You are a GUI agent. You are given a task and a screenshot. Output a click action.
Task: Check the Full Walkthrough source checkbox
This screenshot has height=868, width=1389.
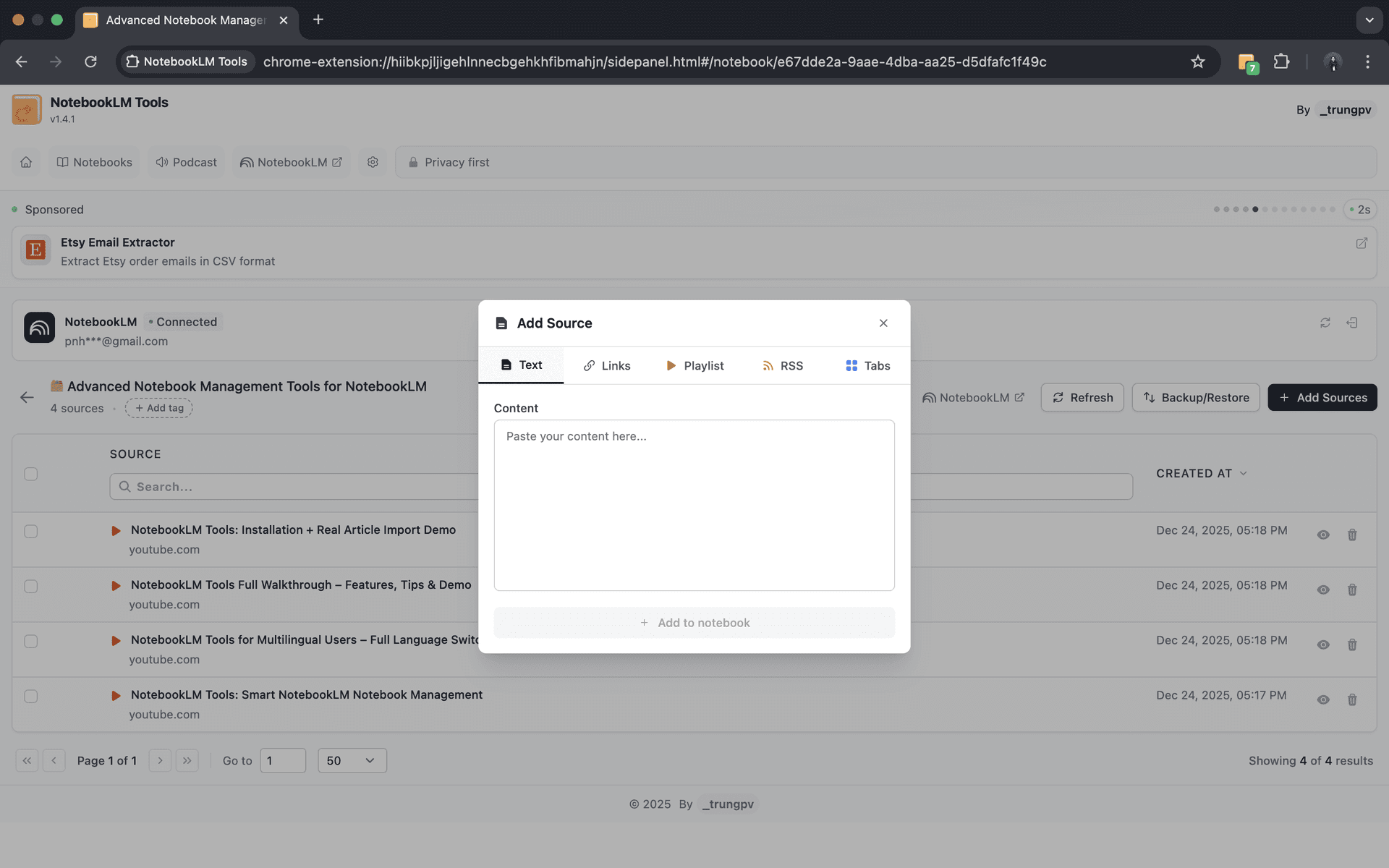click(x=31, y=586)
